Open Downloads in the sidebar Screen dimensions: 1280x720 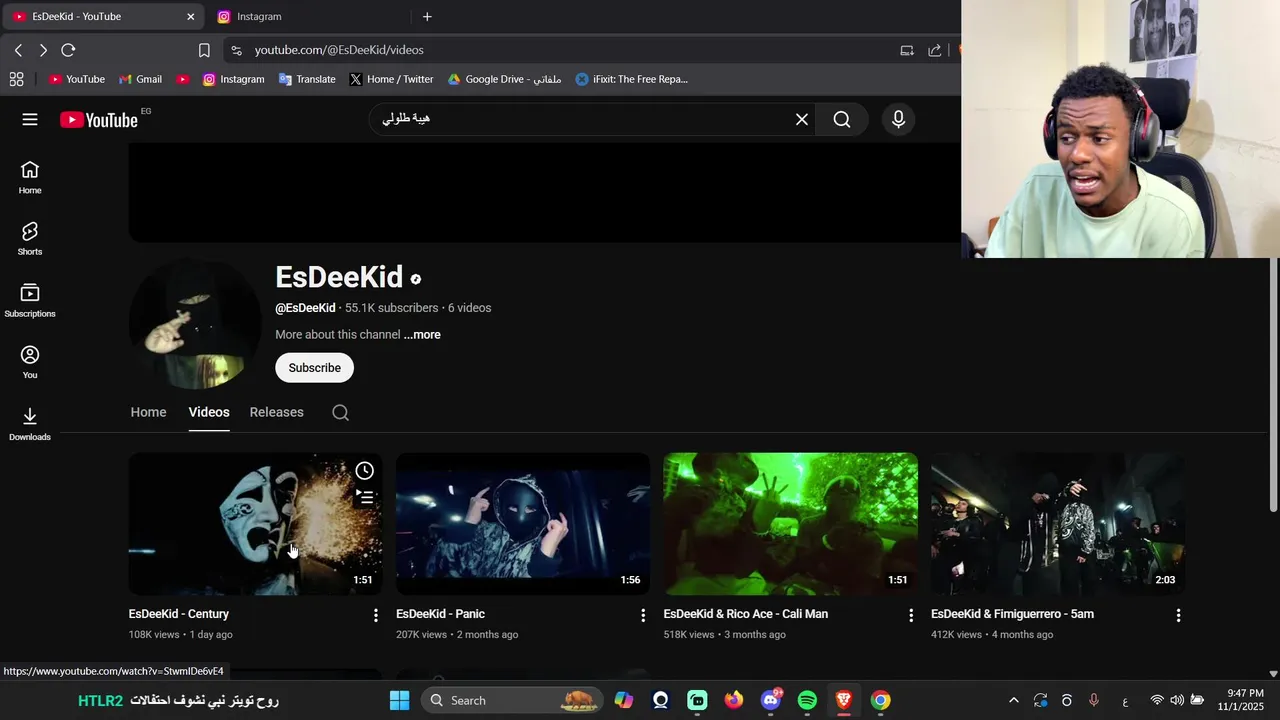pos(30,424)
